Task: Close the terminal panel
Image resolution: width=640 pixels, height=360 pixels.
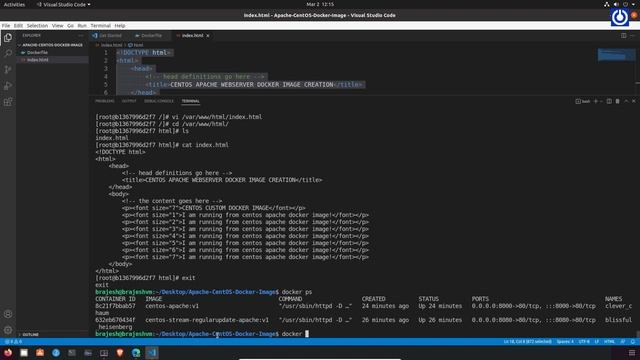Action: click(634, 101)
